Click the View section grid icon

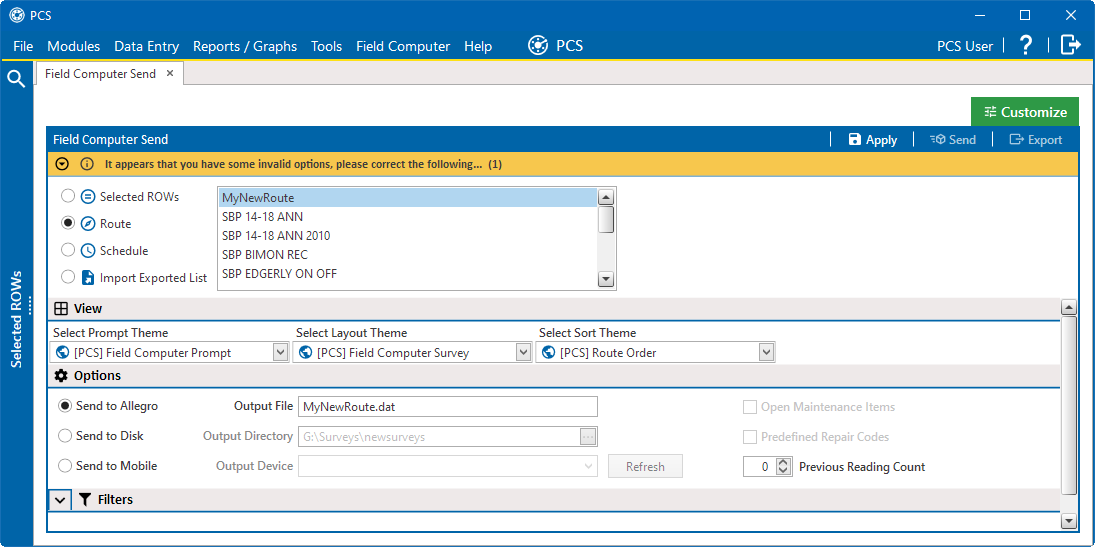click(x=61, y=308)
